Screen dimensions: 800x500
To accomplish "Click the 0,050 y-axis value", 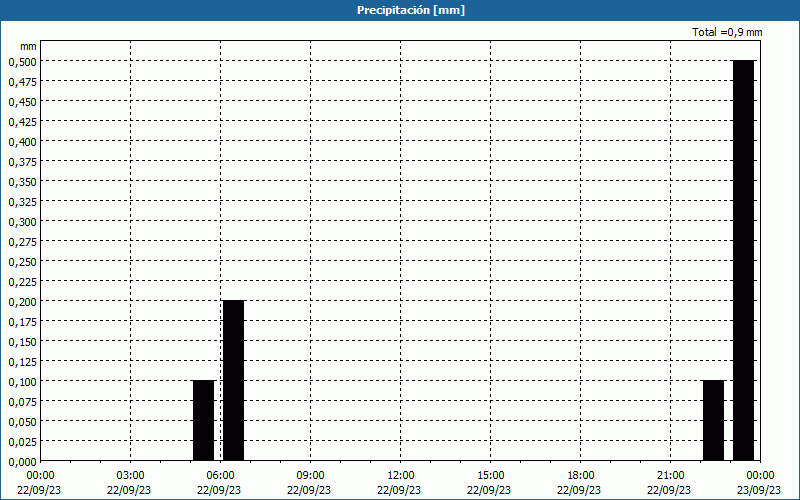I will pyautogui.click(x=22, y=421).
